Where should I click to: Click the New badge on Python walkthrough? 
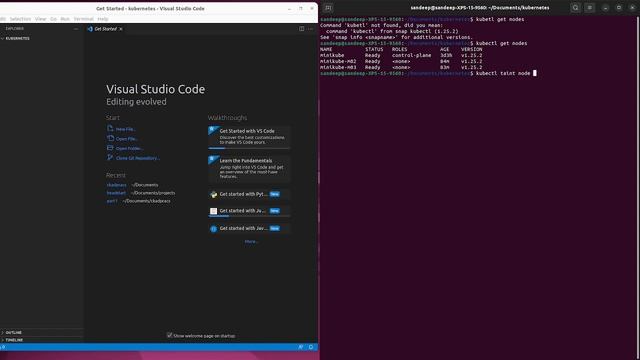275,194
